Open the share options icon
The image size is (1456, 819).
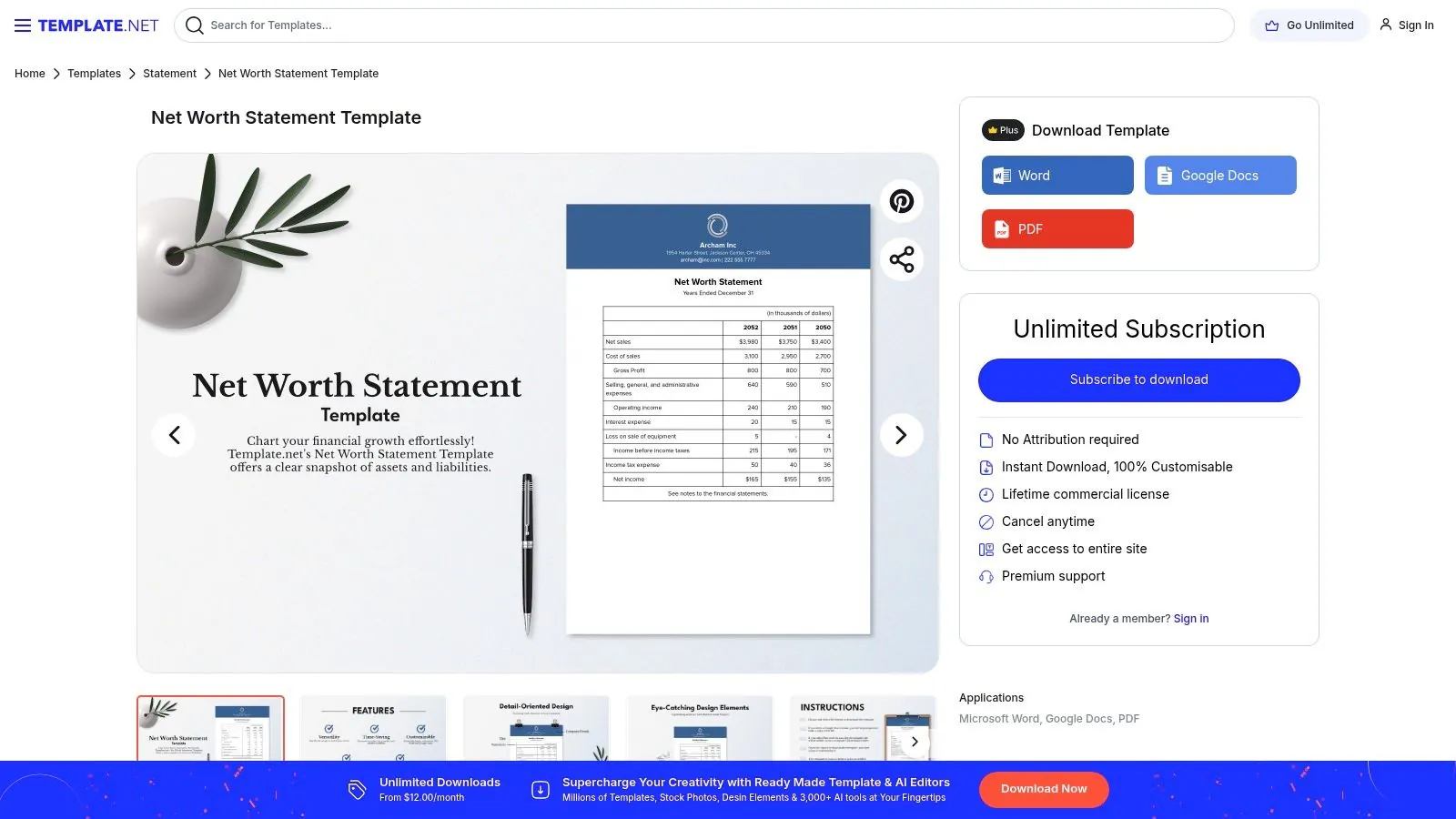click(900, 259)
